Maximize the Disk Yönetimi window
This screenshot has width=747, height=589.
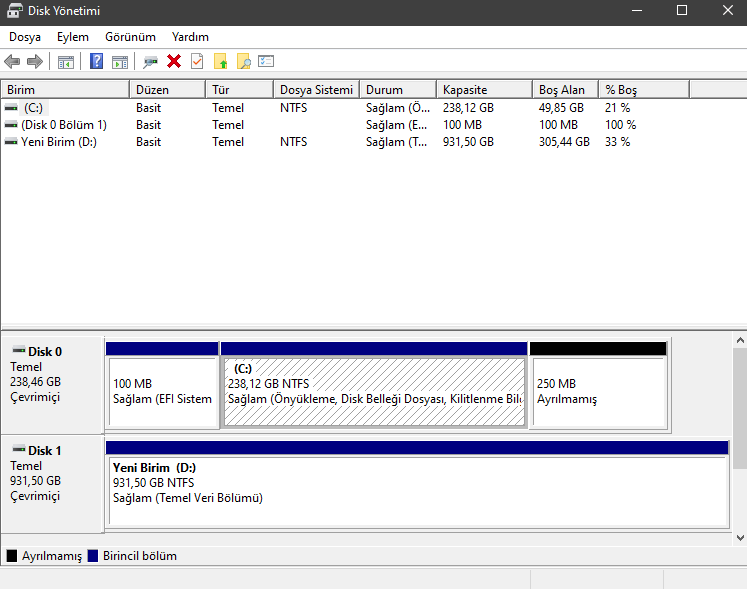pos(682,10)
